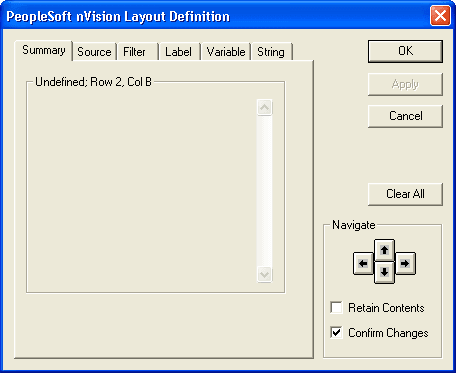The image size is (456, 373).
Task: Switch to the Source tab
Action: pos(94,52)
